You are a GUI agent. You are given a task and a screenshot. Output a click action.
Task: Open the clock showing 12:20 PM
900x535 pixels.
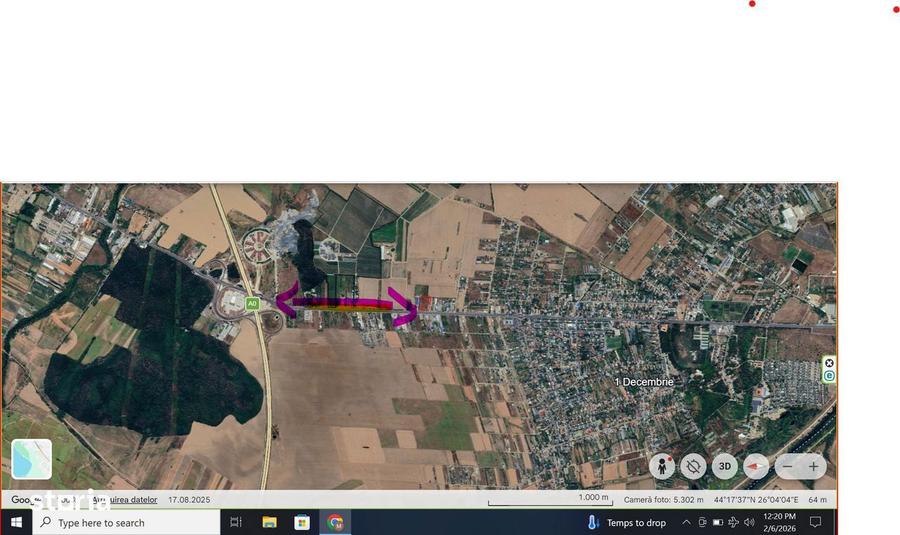pyautogui.click(x=779, y=522)
